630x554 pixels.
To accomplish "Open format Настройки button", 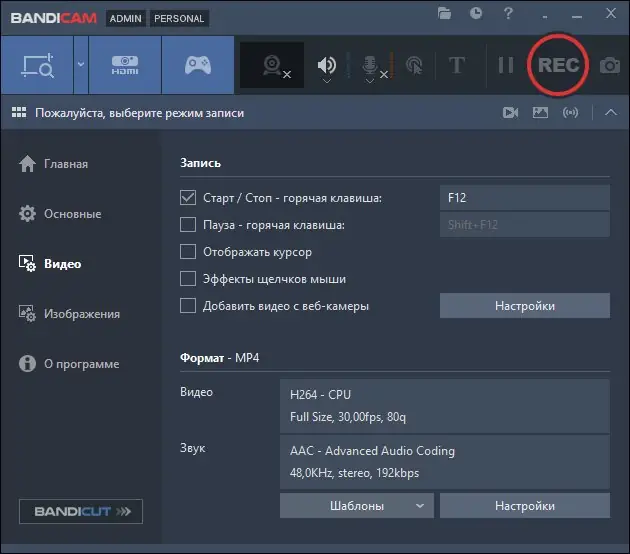I will 525,506.
